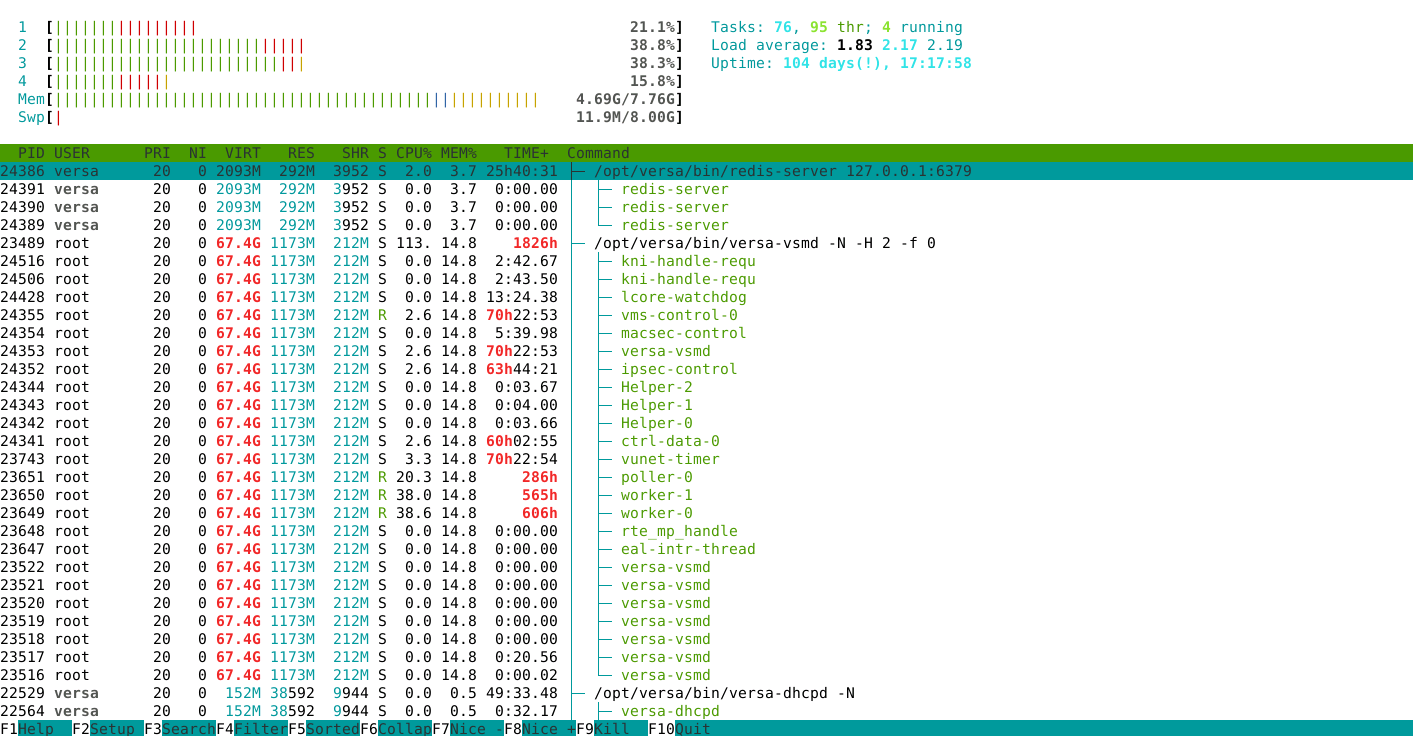Select versa-vsmd thread PID 23517
Screen dimensions: 1413x736
(706, 657)
